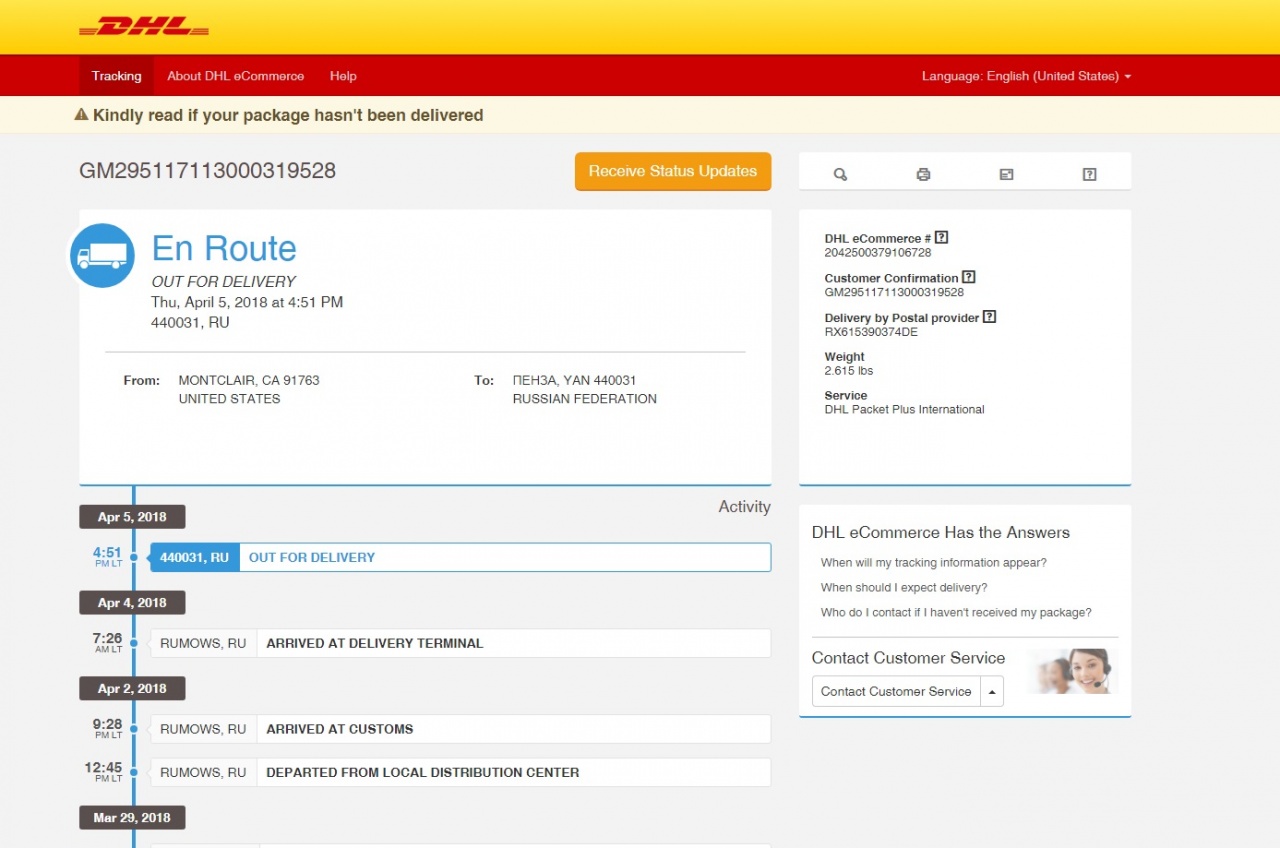Click the customer service agent photo
This screenshot has height=848, width=1280.
click(1072, 671)
